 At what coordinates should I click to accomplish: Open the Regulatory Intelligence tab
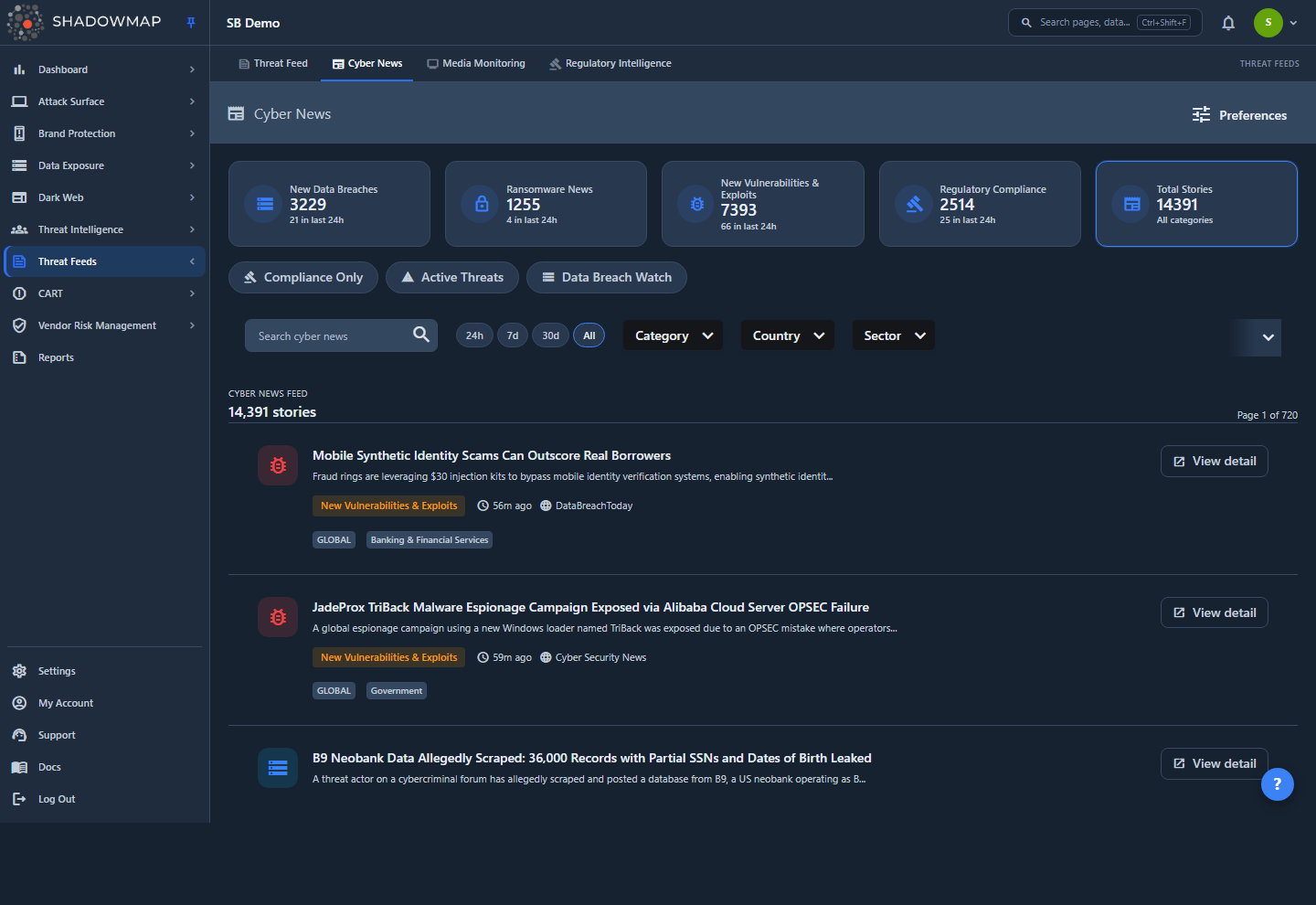coord(610,63)
